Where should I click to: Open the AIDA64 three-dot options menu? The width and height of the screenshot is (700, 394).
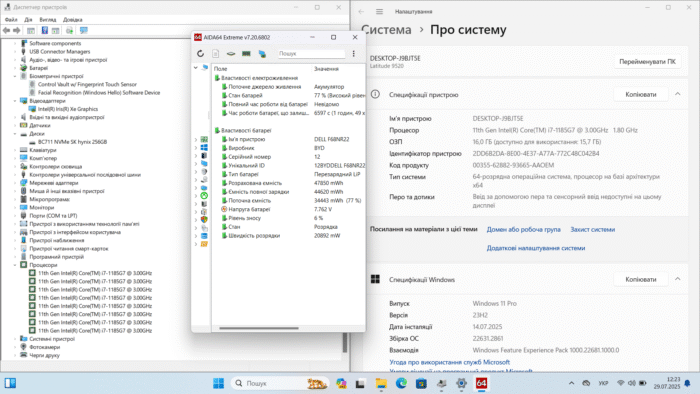pyautogui.click(x=354, y=54)
